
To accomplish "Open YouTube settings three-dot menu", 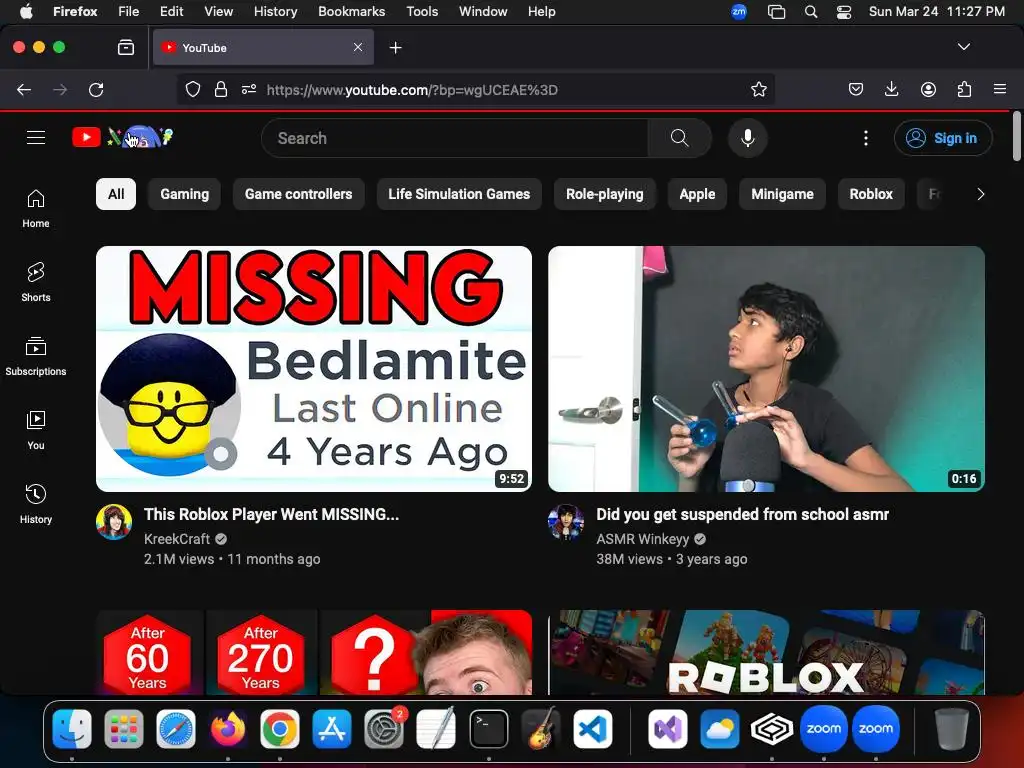I will (x=866, y=138).
